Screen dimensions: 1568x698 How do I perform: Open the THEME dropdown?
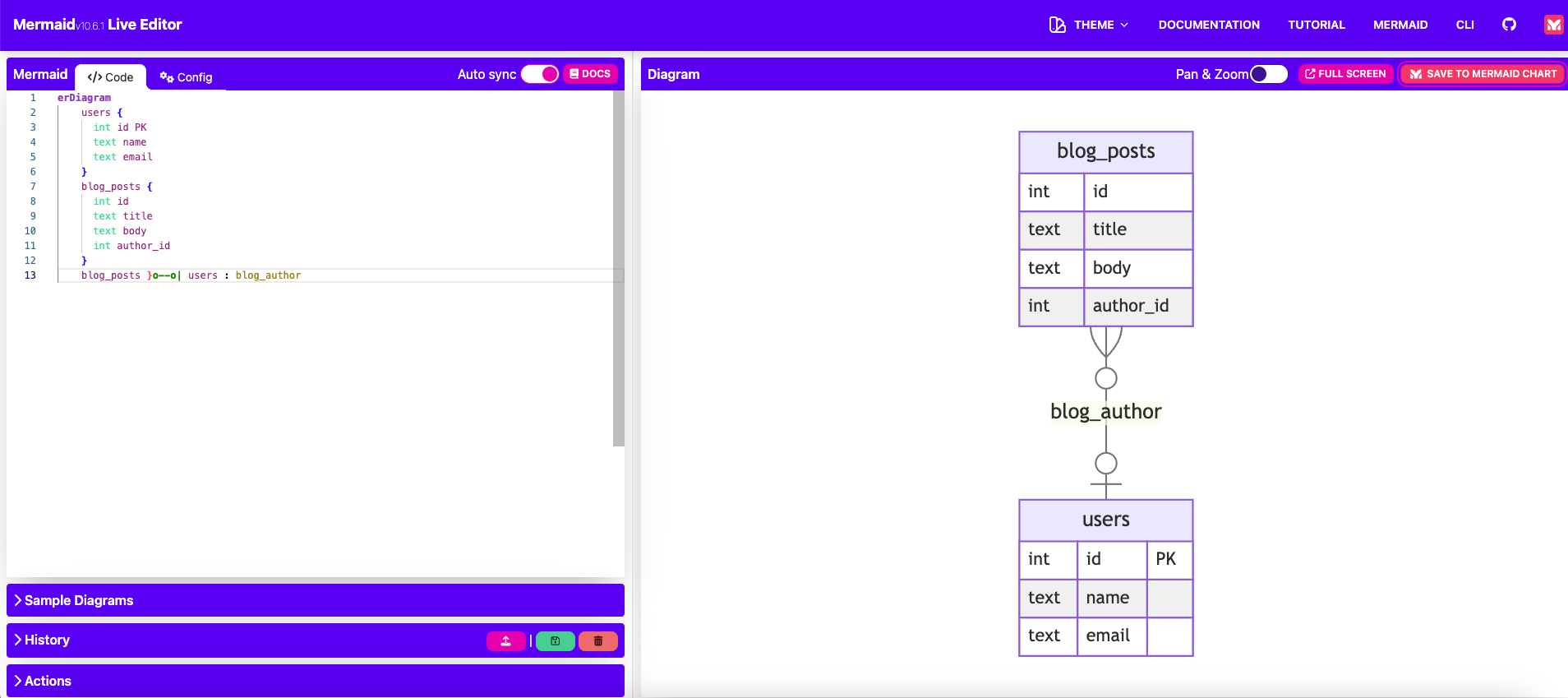[x=1090, y=25]
